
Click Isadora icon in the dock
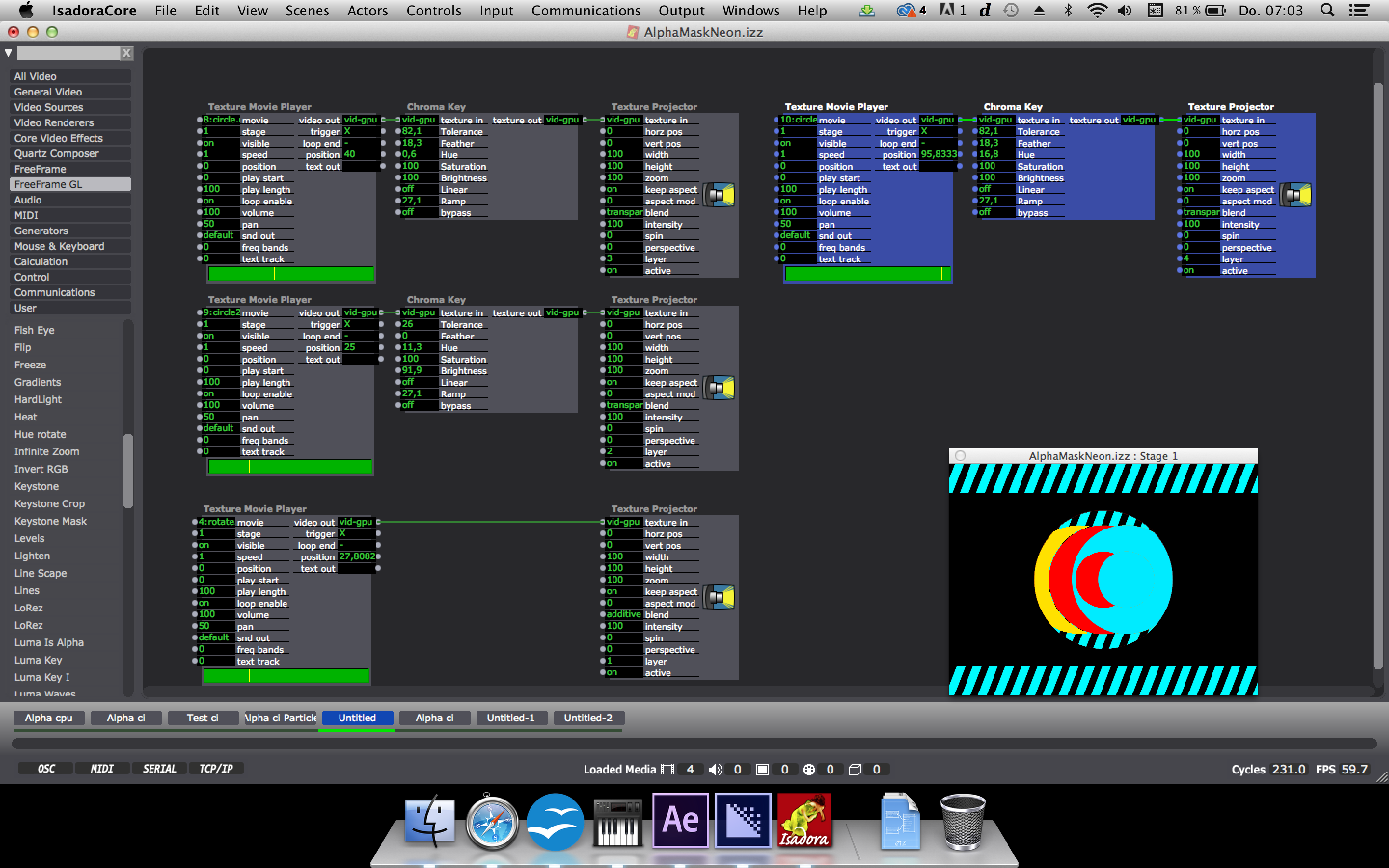804,821
